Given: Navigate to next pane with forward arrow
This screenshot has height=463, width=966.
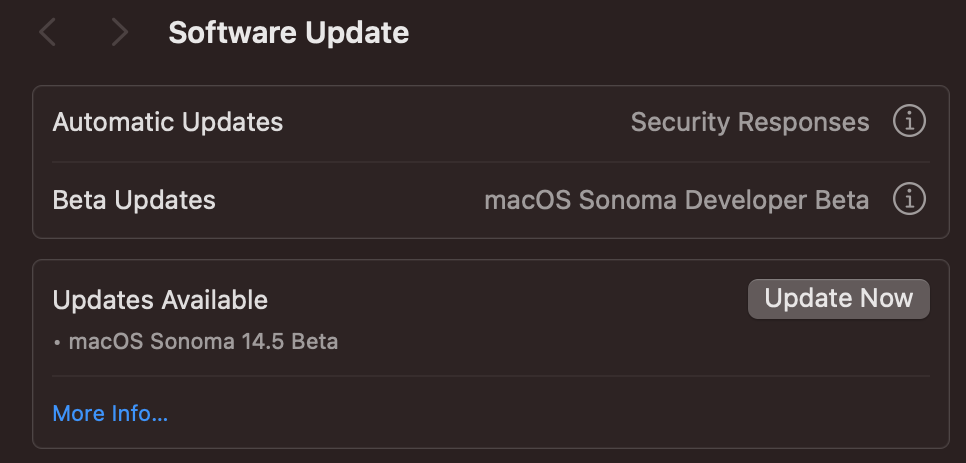Looking at the screenshot, I should pos(120,32).
